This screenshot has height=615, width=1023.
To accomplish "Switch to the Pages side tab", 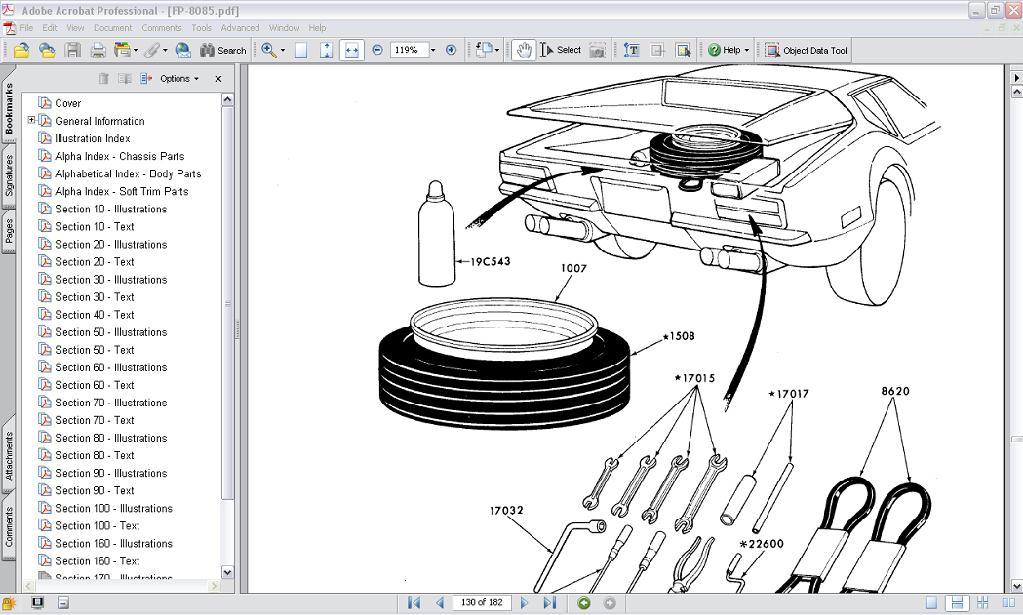I will pyautogui.click(x=10, y=231).
